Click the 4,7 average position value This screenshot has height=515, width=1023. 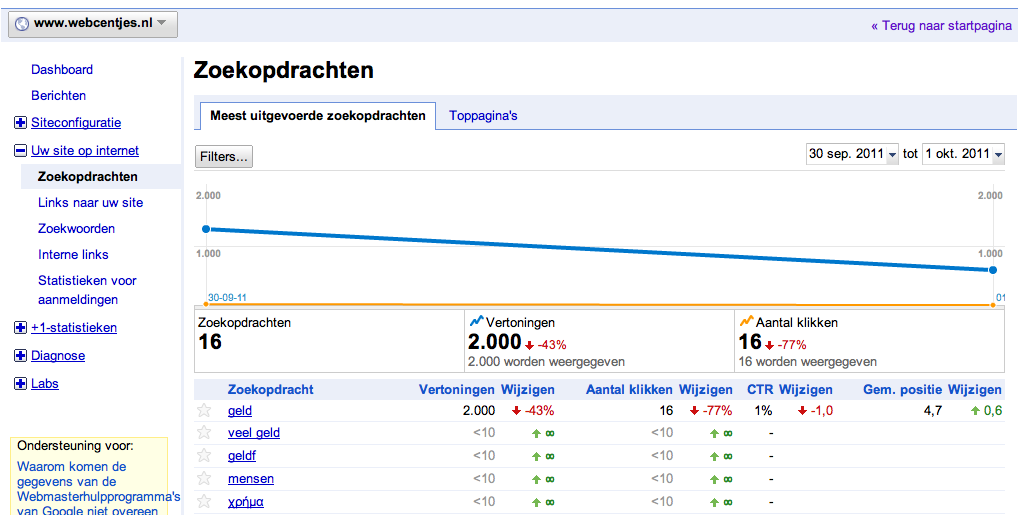coord(933,411)
